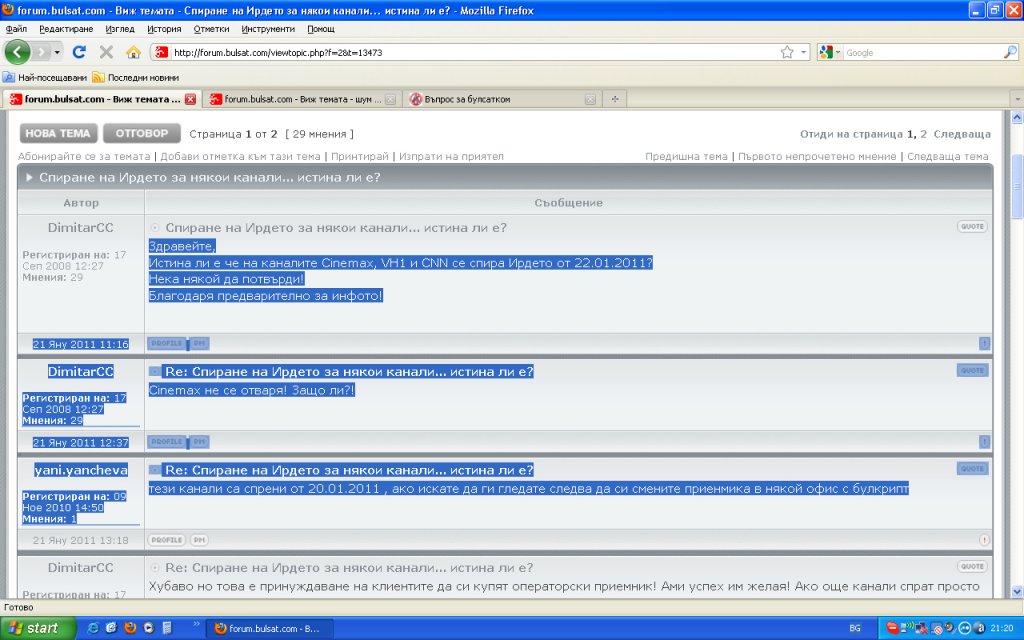This screenshot has height=640, width=1024.
Task: Open PROFILE under yani.yancheva's post
Action: pos(167,540)
